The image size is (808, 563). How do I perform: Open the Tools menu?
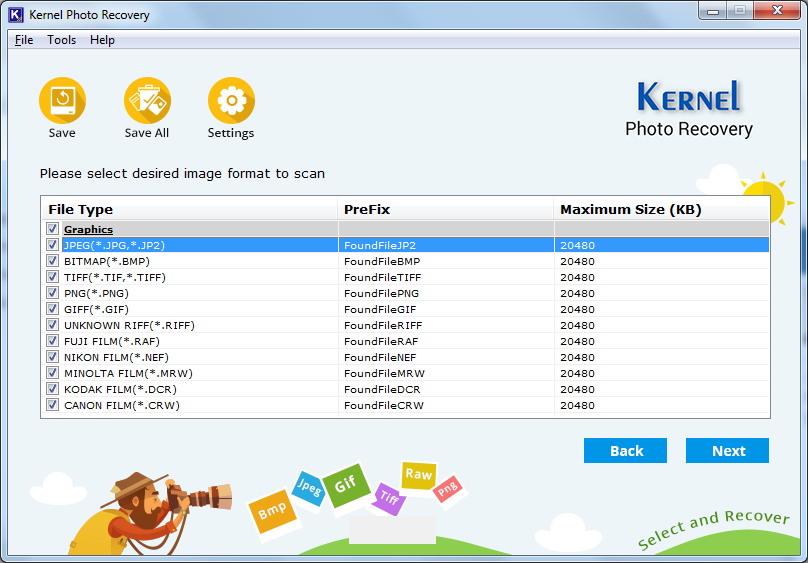(61, 40)
